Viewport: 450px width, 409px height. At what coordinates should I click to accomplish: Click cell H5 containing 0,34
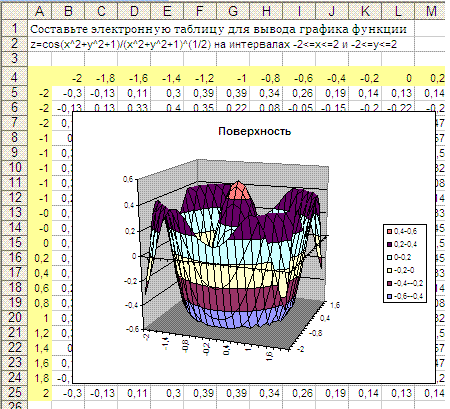point(266,93)
